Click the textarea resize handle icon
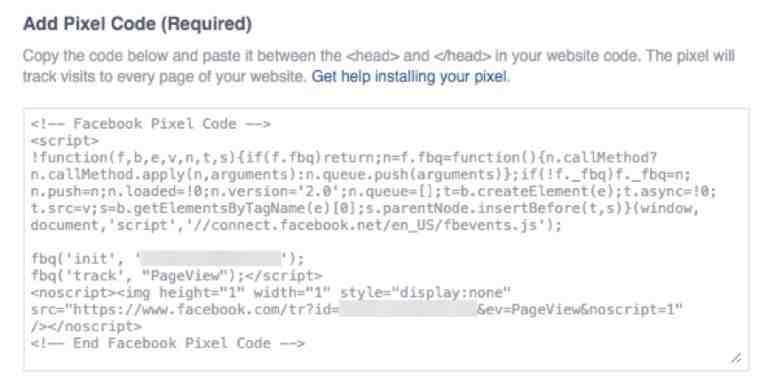768x387 pixels. click(x=736, y=359)
